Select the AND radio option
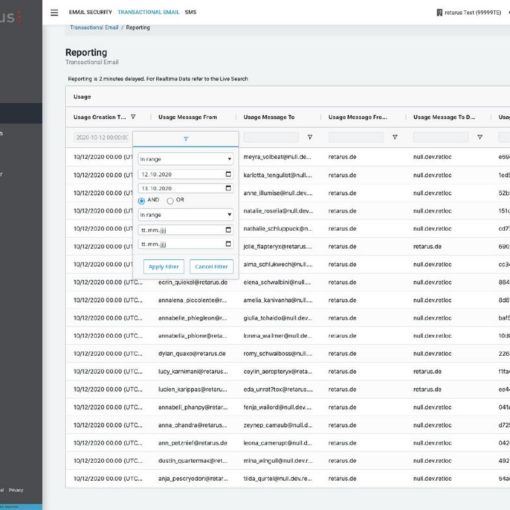 (x=141, y=201)
